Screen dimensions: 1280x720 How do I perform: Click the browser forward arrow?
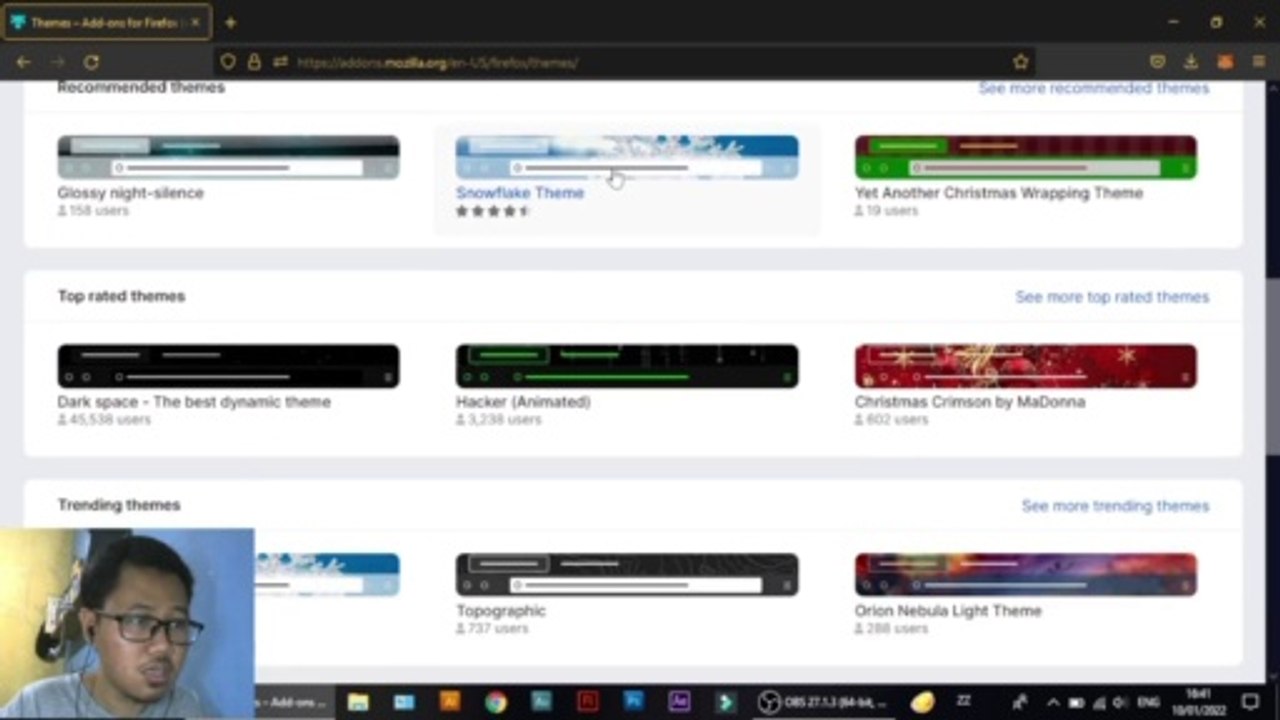(x=57, y=62)
